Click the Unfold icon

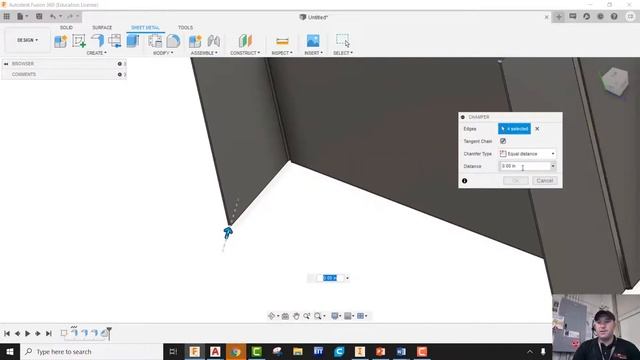pos(115,41)
